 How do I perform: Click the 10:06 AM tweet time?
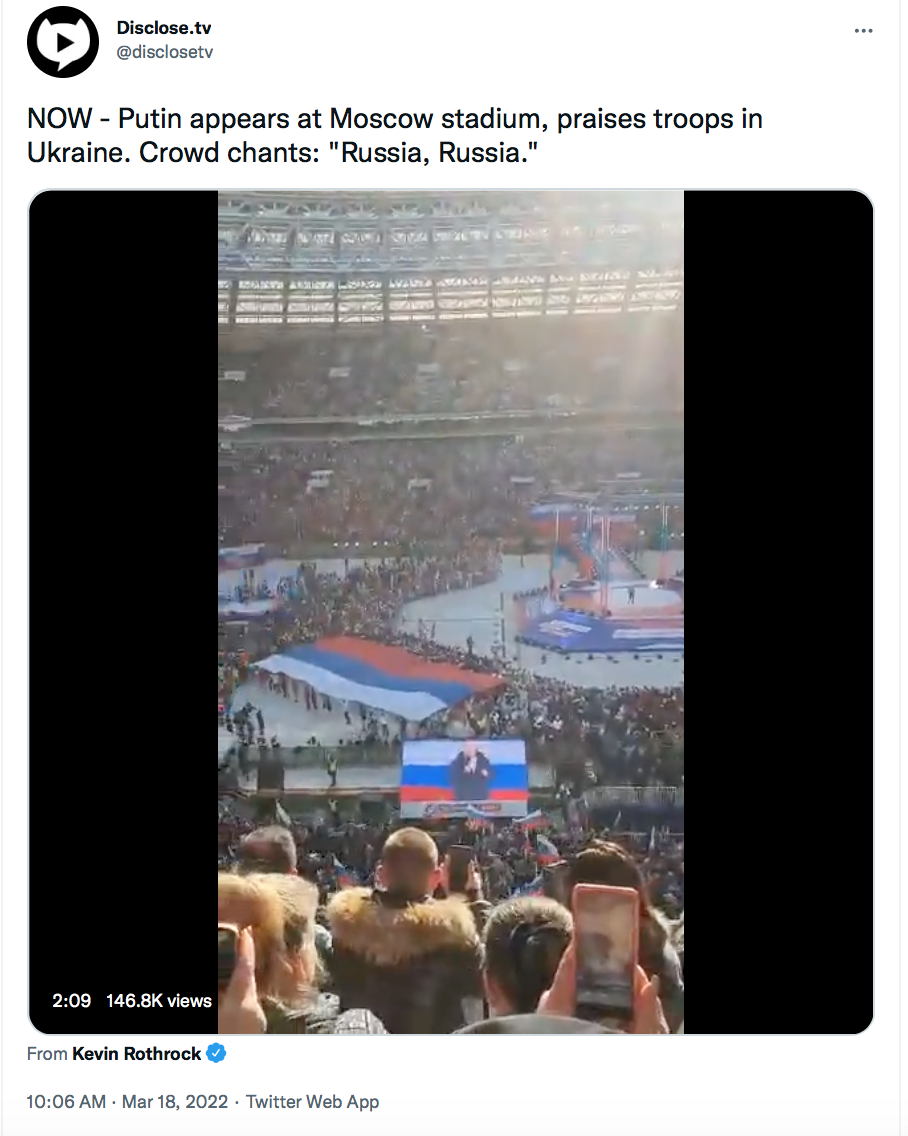66,1102
